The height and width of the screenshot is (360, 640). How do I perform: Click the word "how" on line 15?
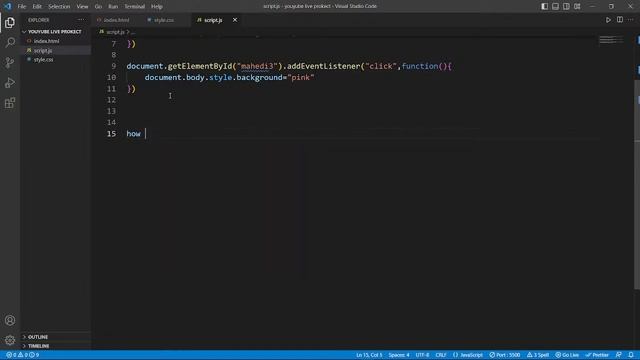[x=133, y=133]
